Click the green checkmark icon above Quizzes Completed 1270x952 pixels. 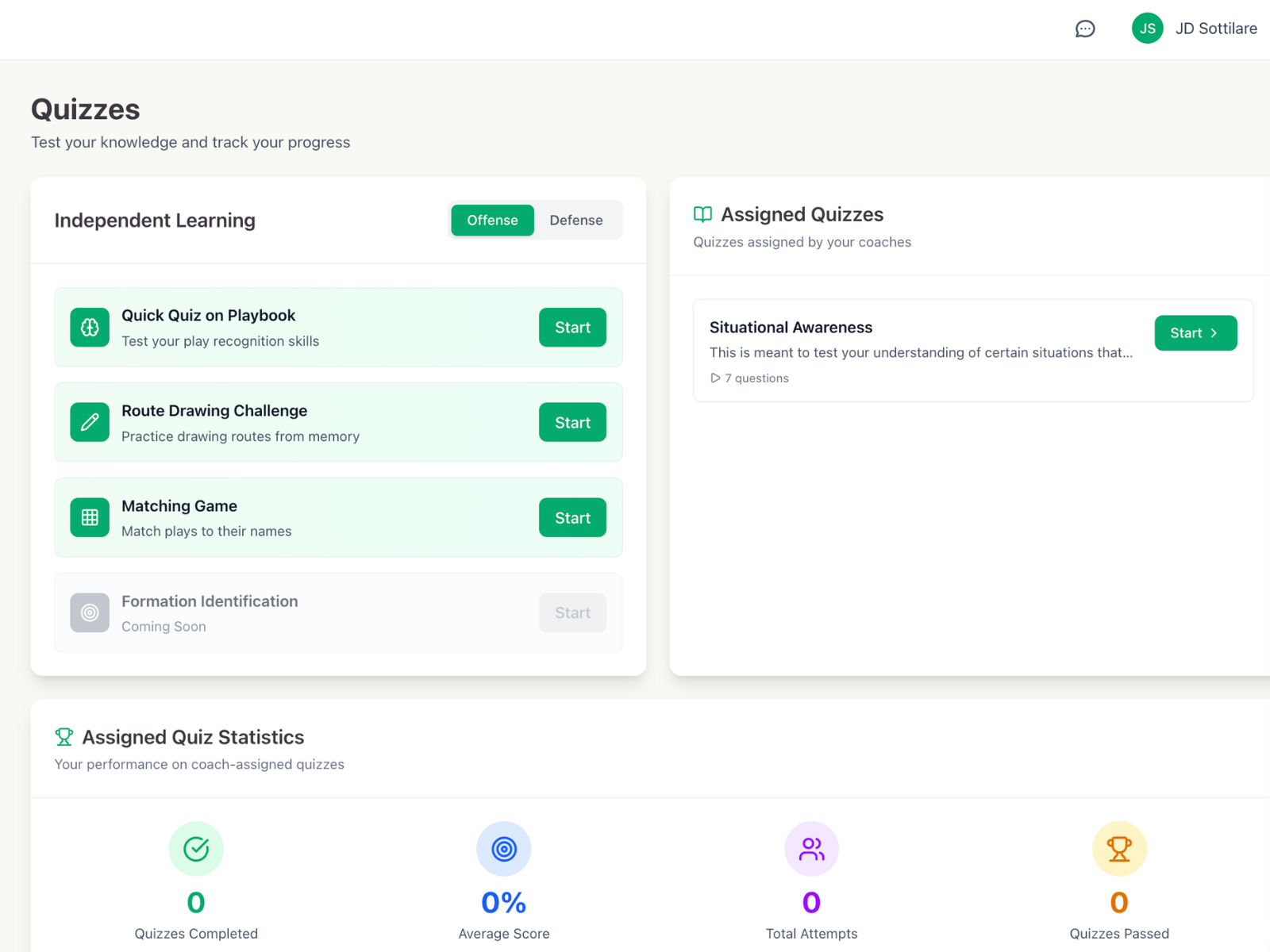(x=195, y=848)
